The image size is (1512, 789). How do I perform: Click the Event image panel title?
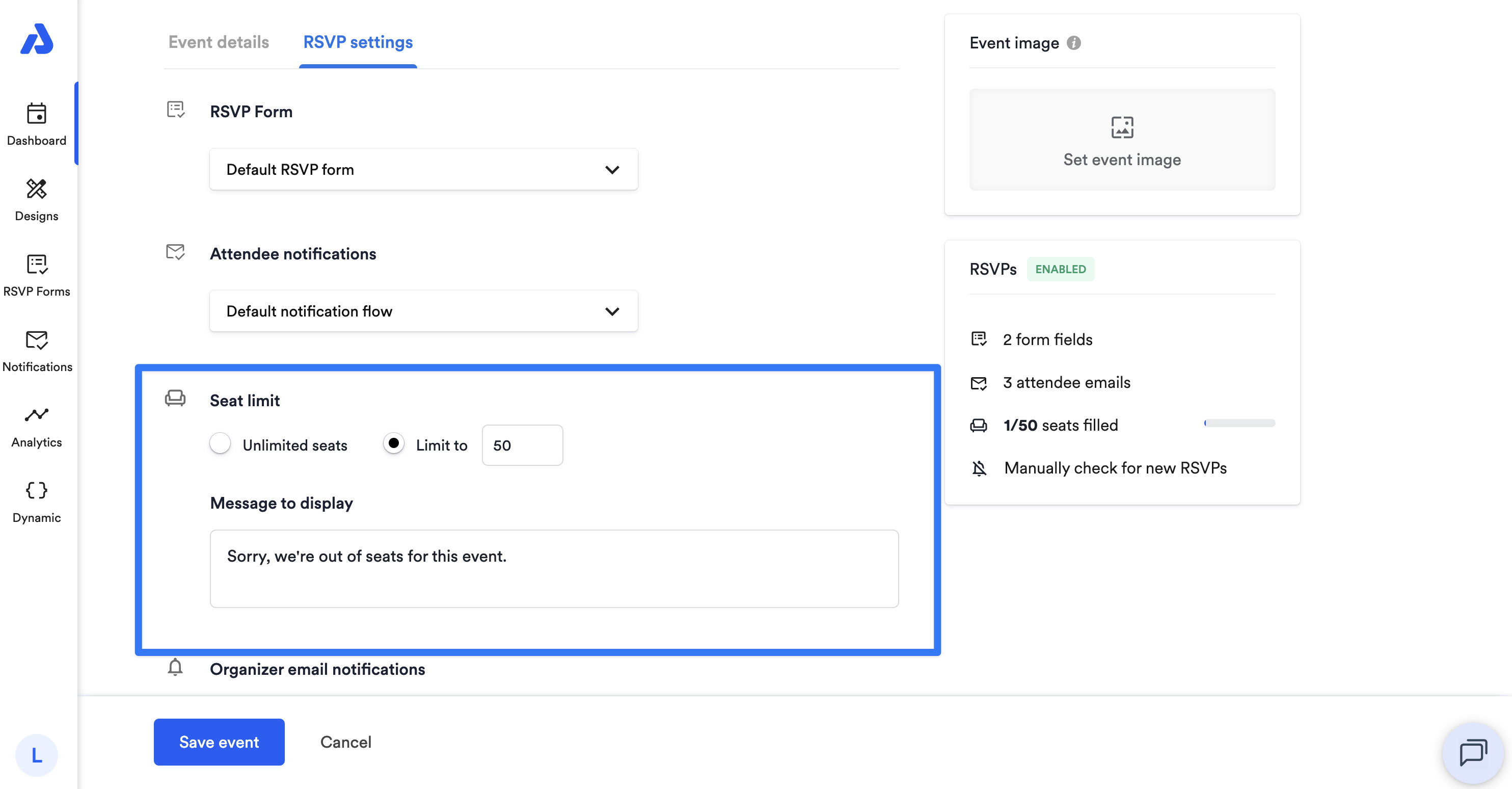click(x=1014, y=43)
